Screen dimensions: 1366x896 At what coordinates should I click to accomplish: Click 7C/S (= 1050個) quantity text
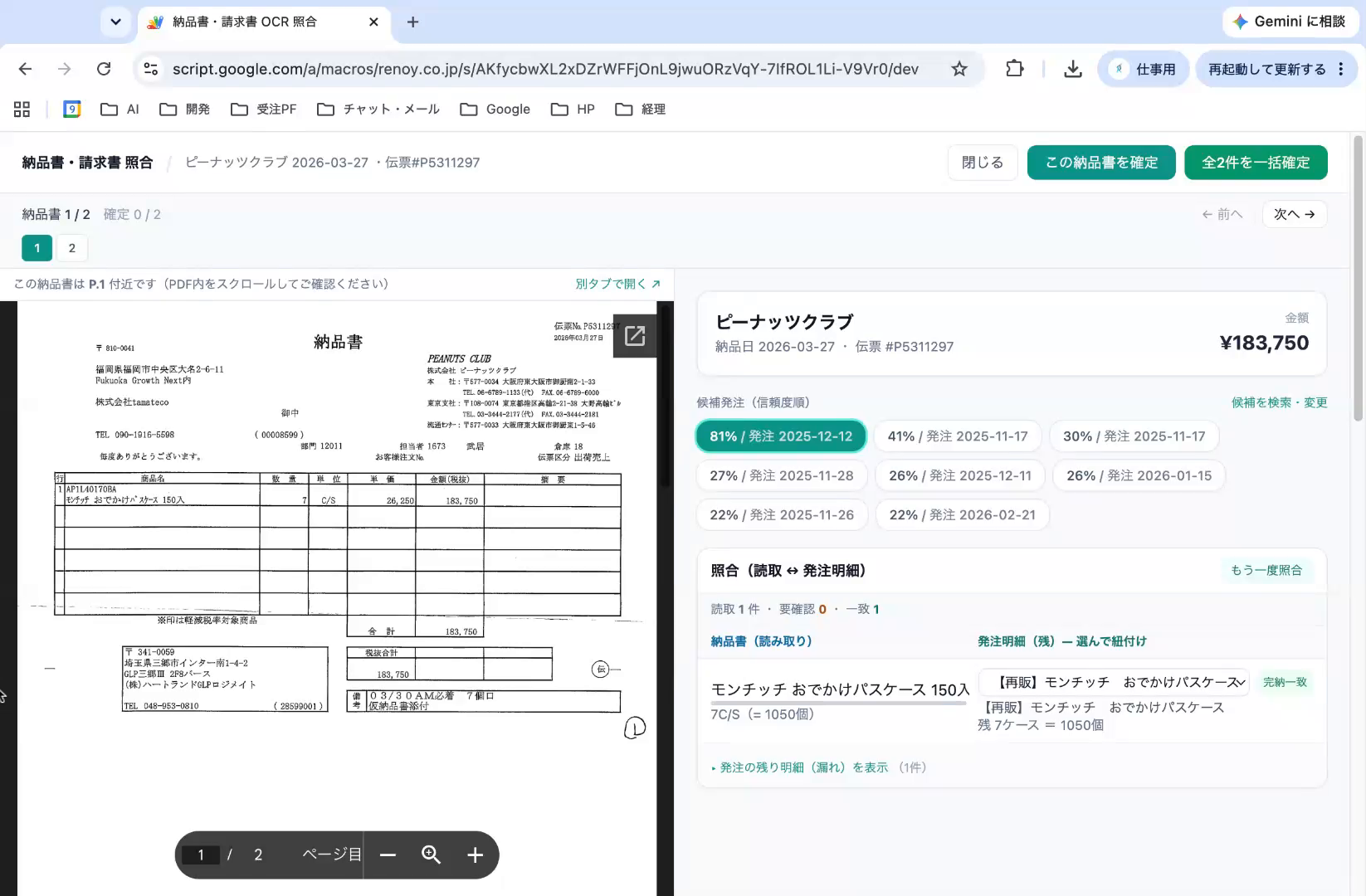(x=763, y=714)
